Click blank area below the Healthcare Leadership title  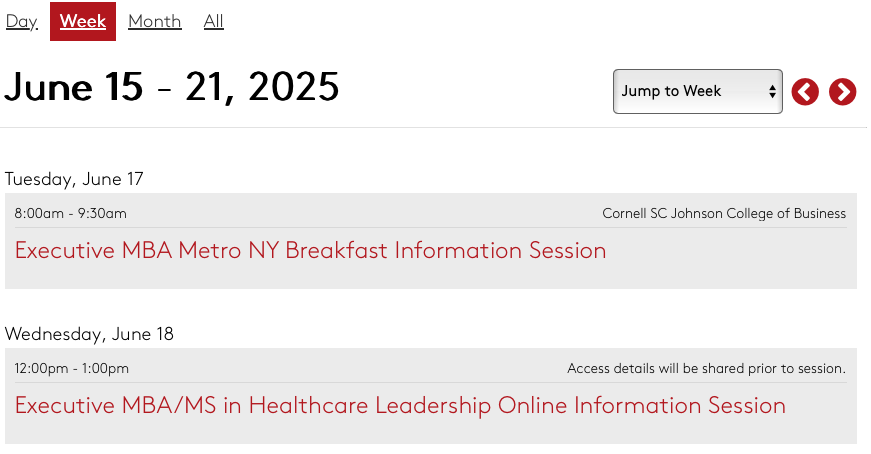(431, 432)
